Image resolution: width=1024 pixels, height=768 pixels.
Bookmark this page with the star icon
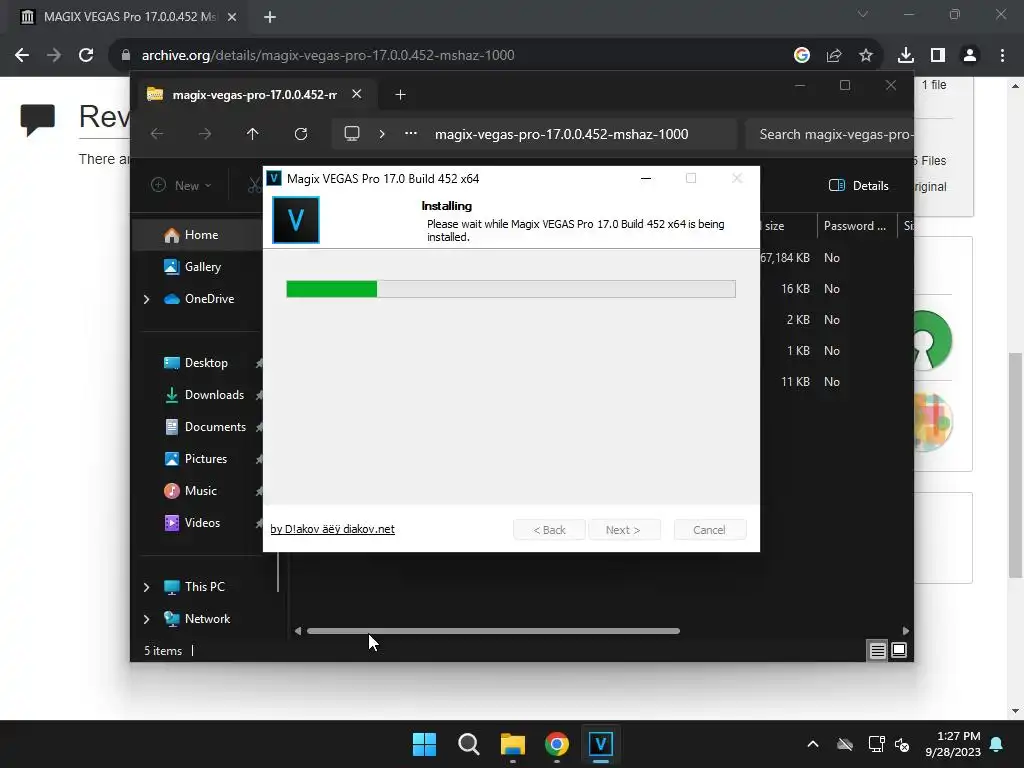(866, 56)
